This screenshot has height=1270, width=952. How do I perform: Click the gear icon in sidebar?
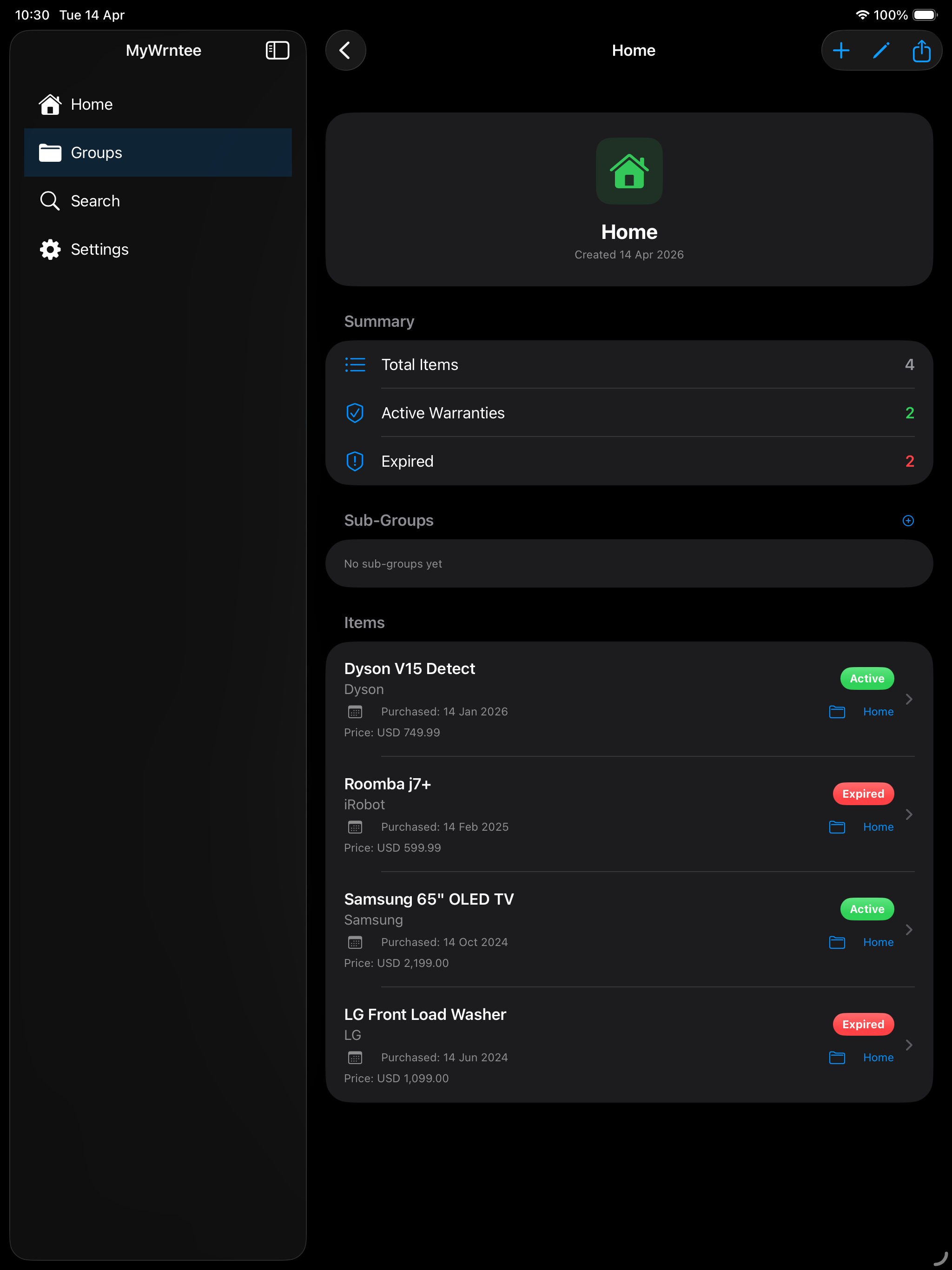click(50, 249)
